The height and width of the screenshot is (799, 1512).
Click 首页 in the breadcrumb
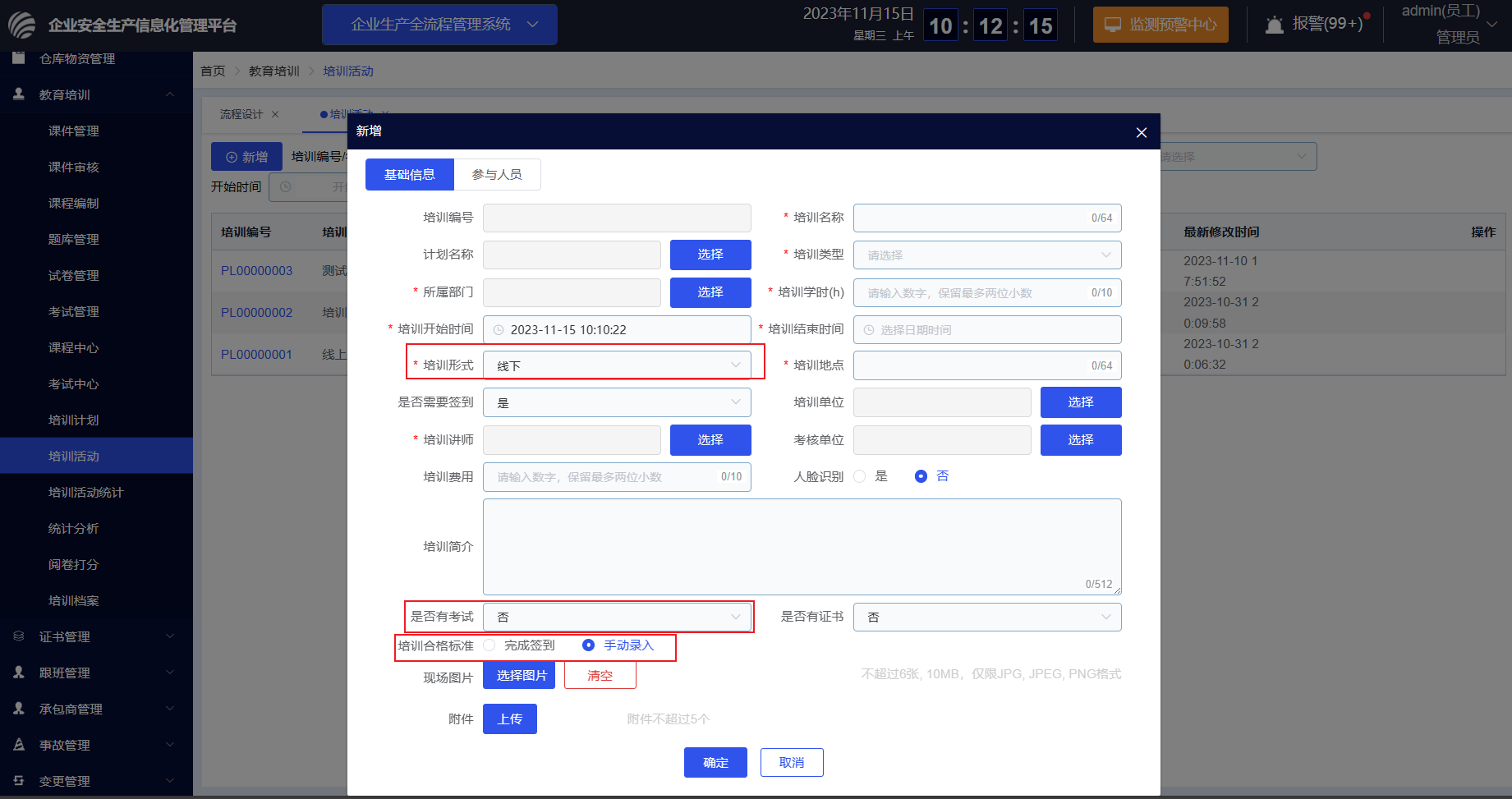coord(213,71)
